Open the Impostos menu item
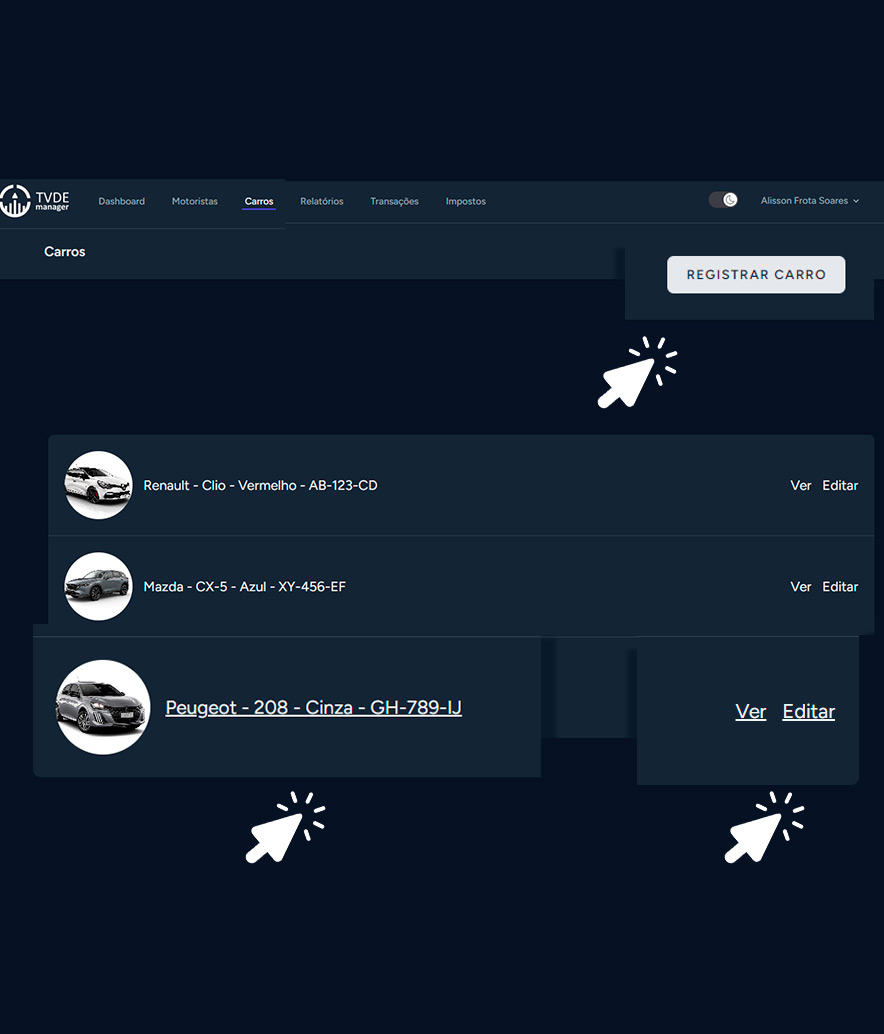The height and width of the screenshot is (1034, 884). (465, 201)
